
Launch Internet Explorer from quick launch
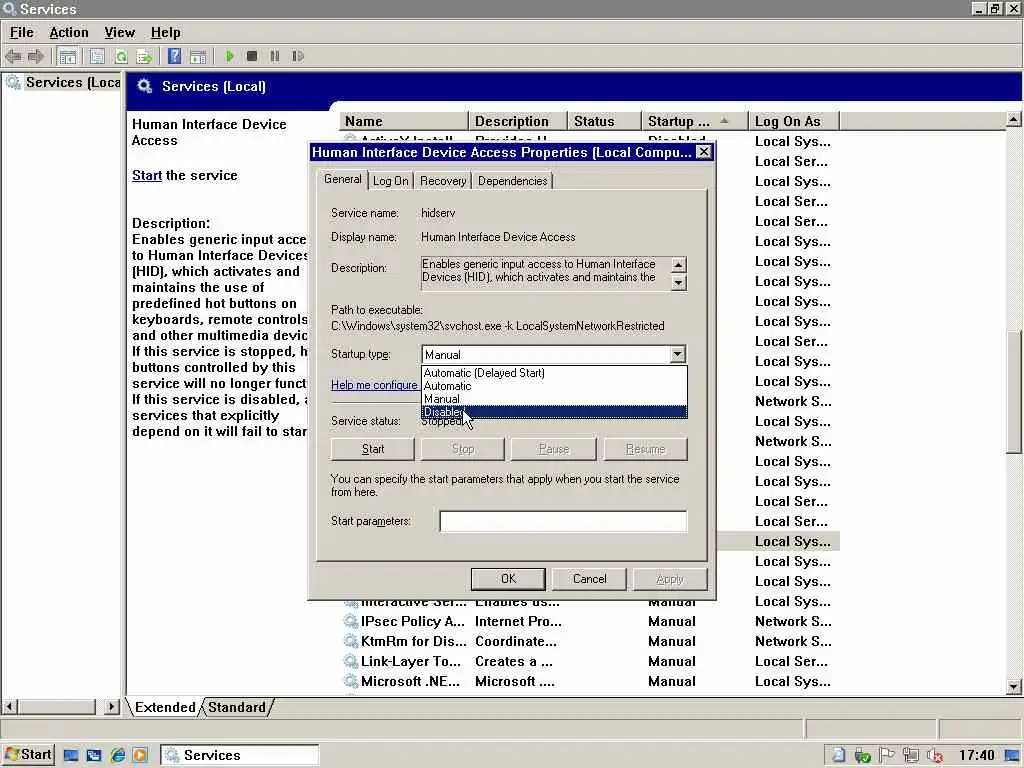[118, 756]
